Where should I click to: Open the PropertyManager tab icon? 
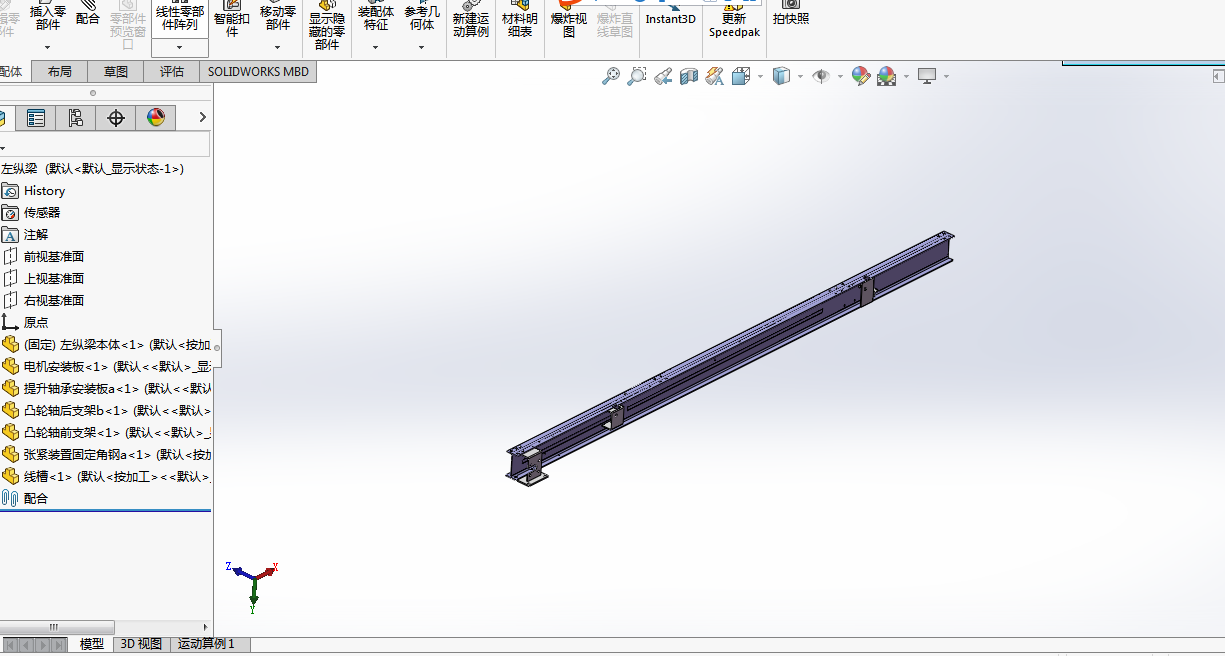click(36, 118)
